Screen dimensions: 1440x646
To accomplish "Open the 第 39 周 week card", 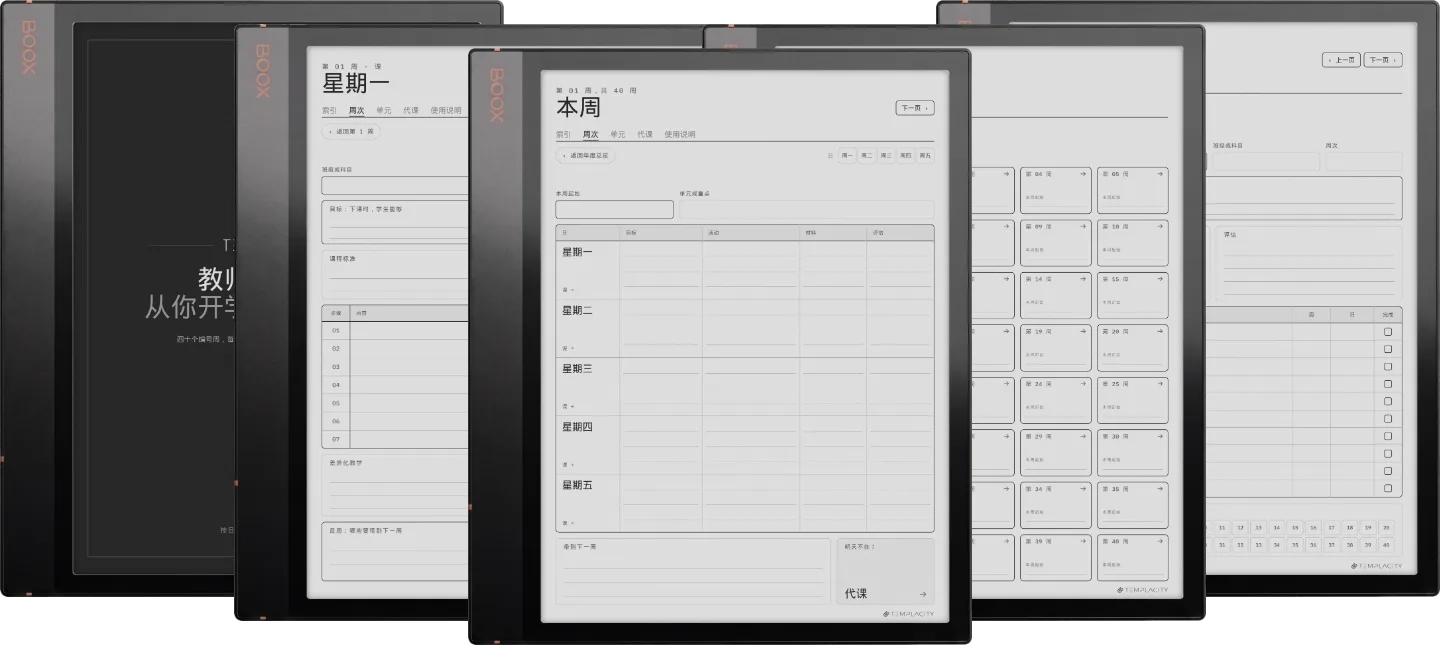I will pyautogui.click(x=1056, y=557).
